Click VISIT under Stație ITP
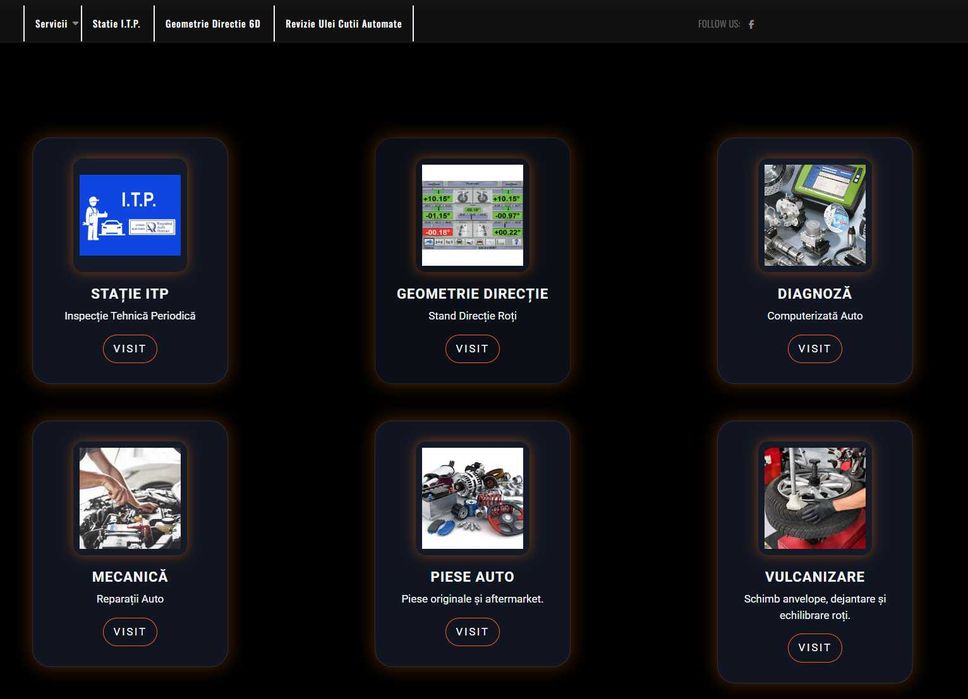This screenshot has height=699, width=968. [130, 349]
